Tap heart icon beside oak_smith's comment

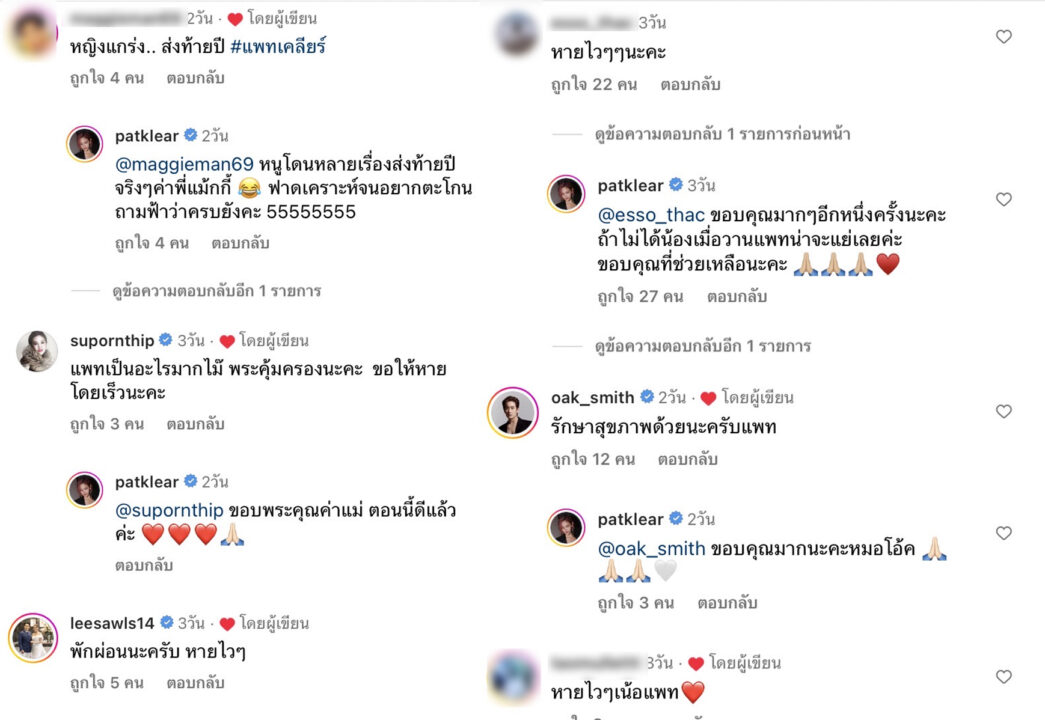[1004, 411]
